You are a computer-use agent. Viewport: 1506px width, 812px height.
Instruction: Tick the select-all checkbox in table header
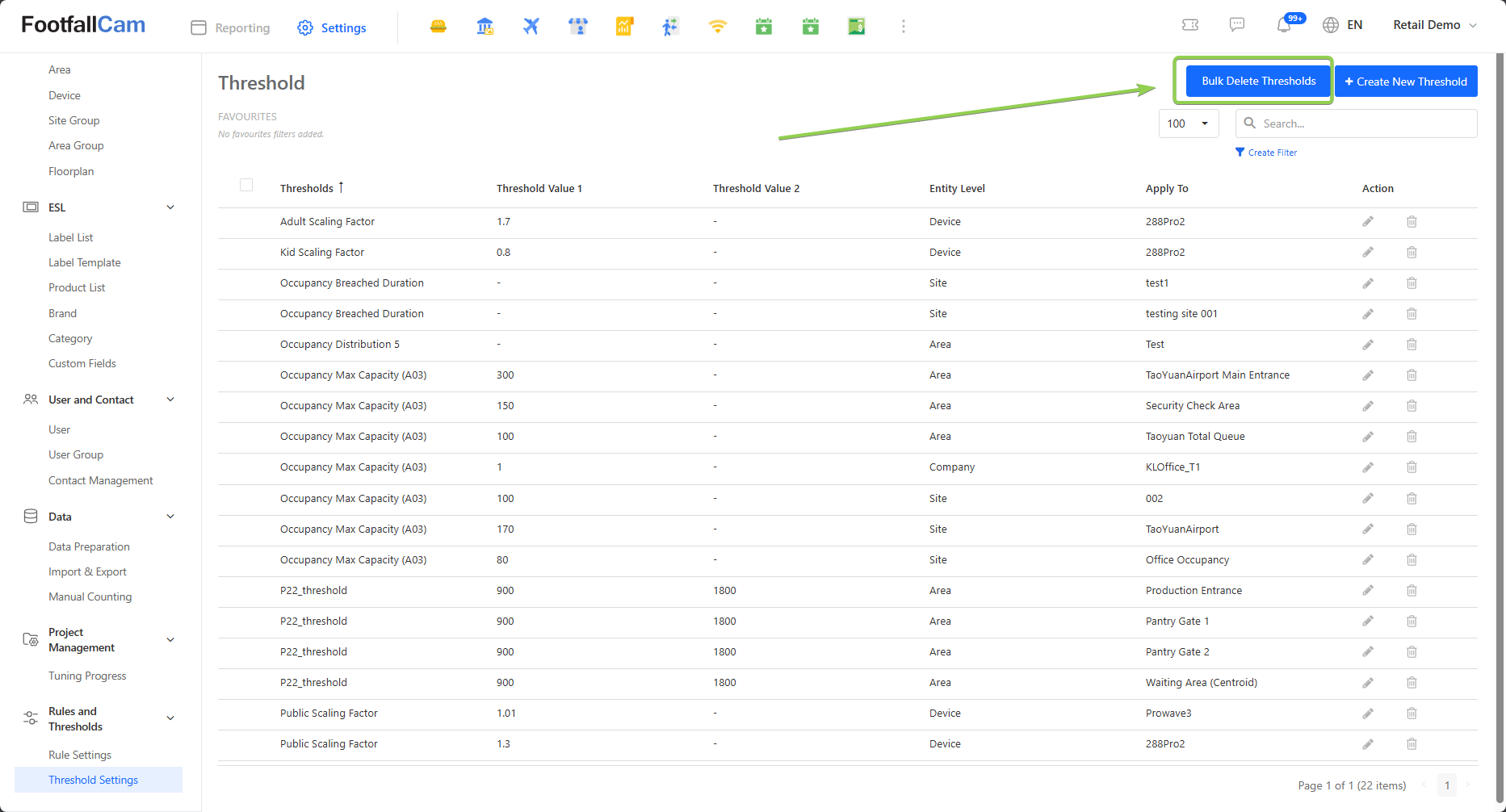[246, 185]
